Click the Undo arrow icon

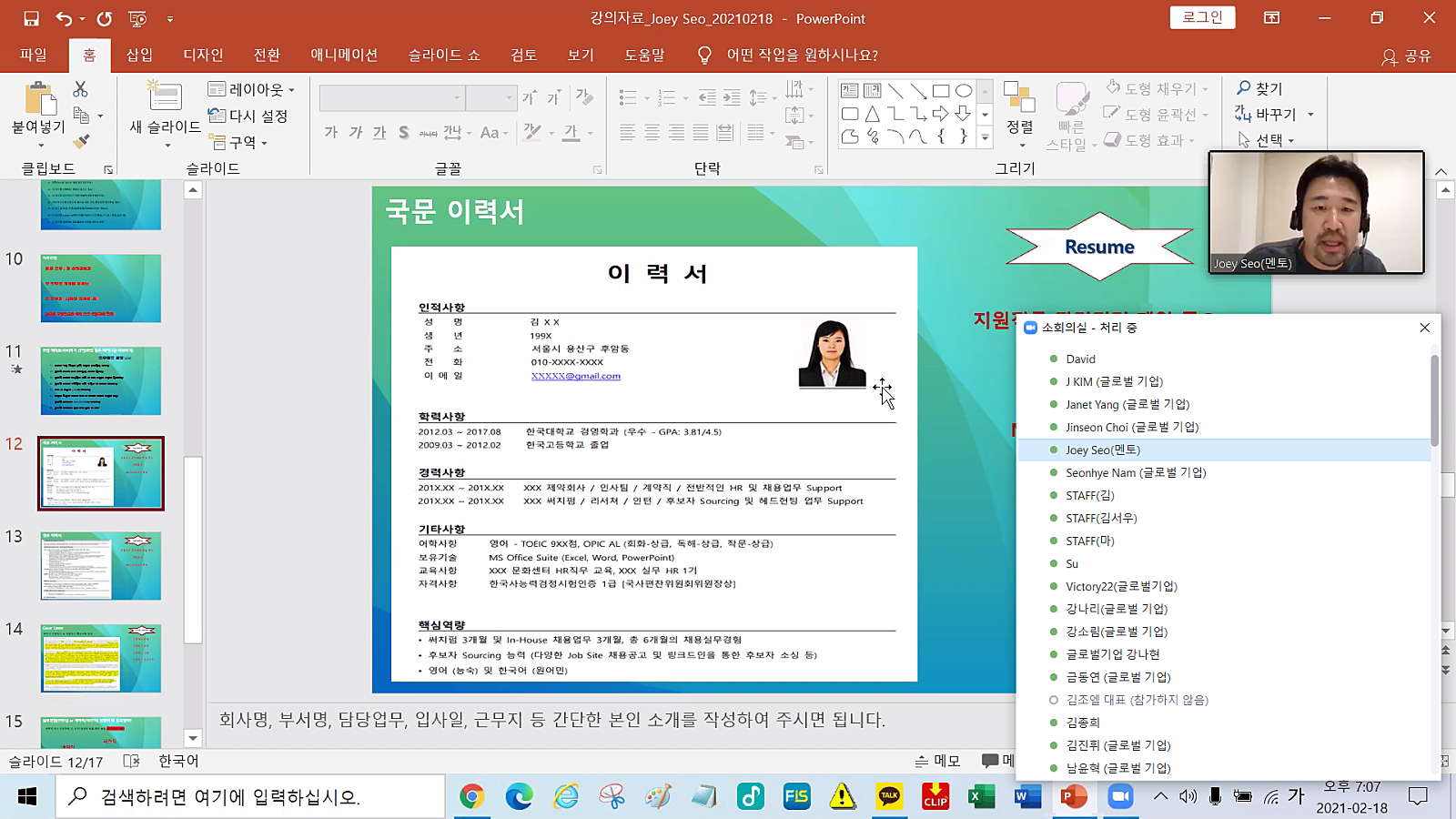pyautogui.click(x=63, y=18)
